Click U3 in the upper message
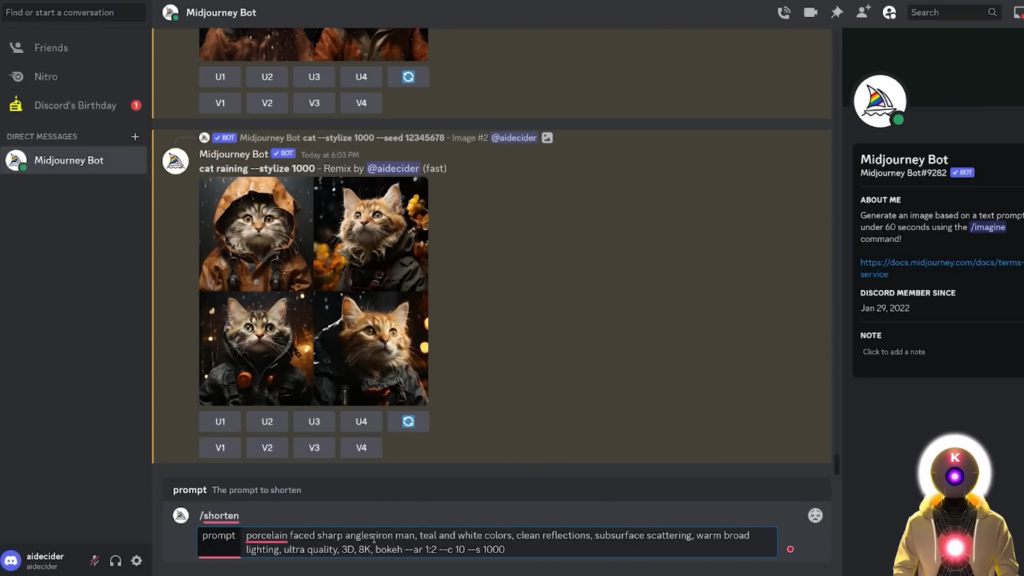The width and height of the screenshot is (1024, 576). (314, 77)
